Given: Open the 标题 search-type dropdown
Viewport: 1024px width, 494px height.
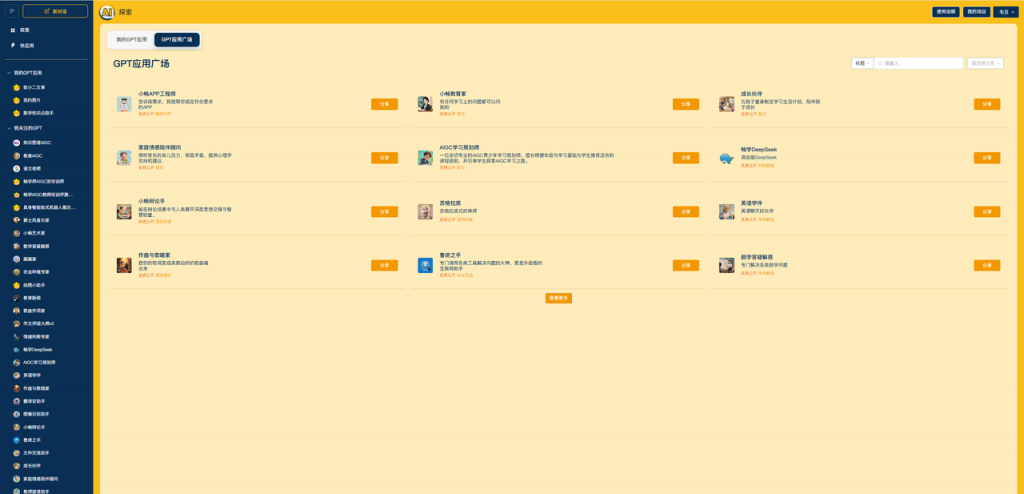Looking at the screenshot, I should pos(862,63).
